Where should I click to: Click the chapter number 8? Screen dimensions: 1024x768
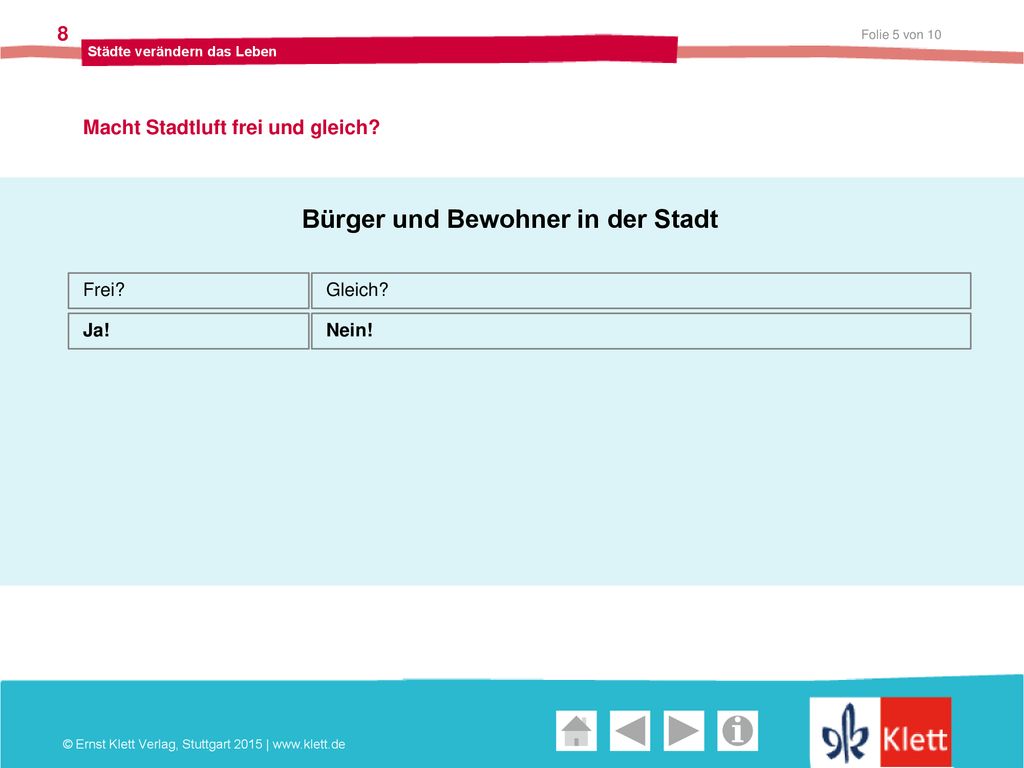point(63,33)
